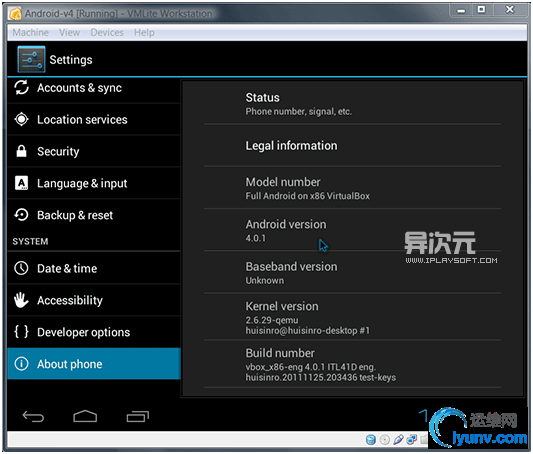533x454 pixels.
Task: Click the Developer options braces icon
Action: click(x=21, y=332)
